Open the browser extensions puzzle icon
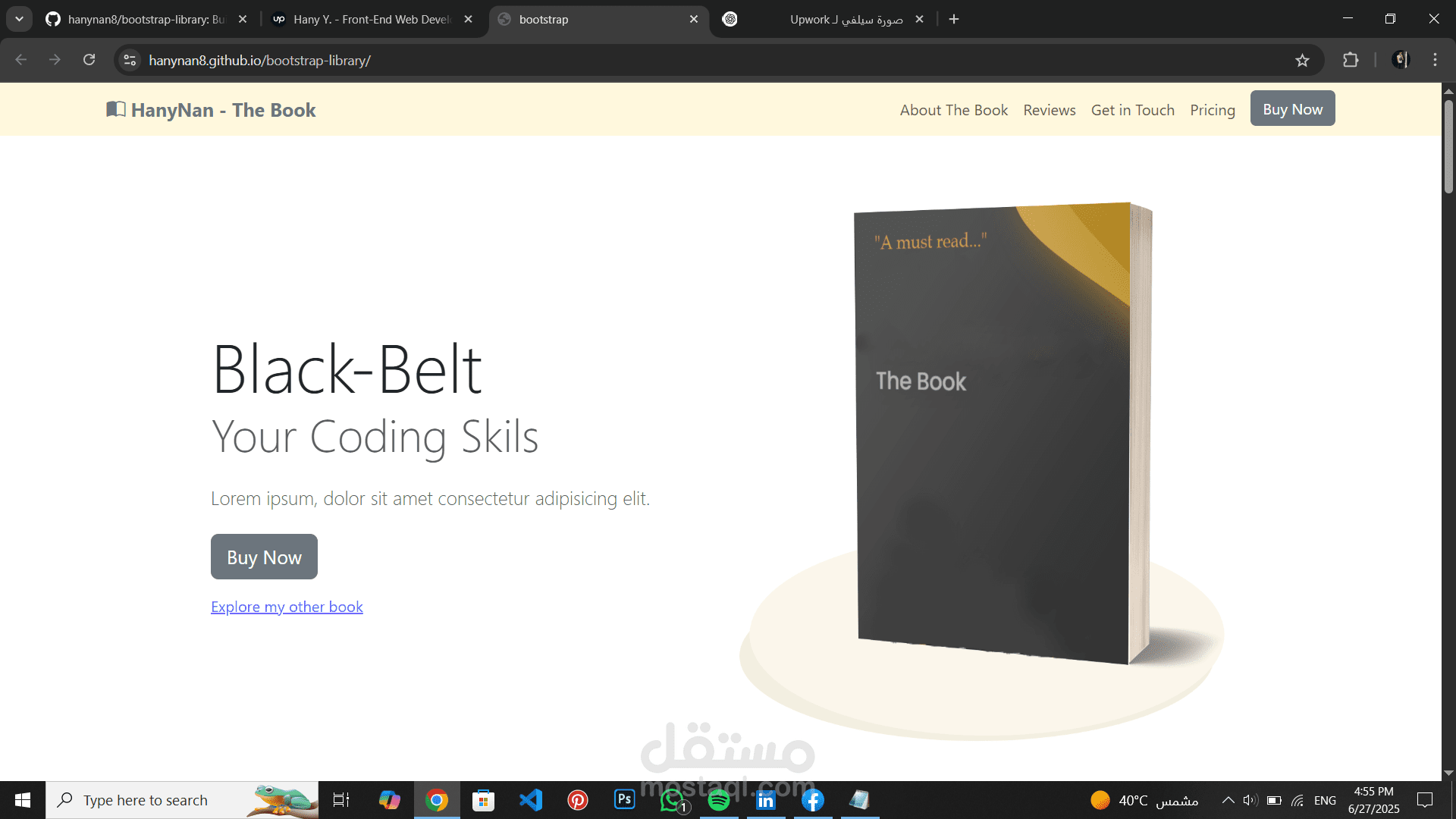The width and height of the screenshot is (1456, 819). 1351,60
